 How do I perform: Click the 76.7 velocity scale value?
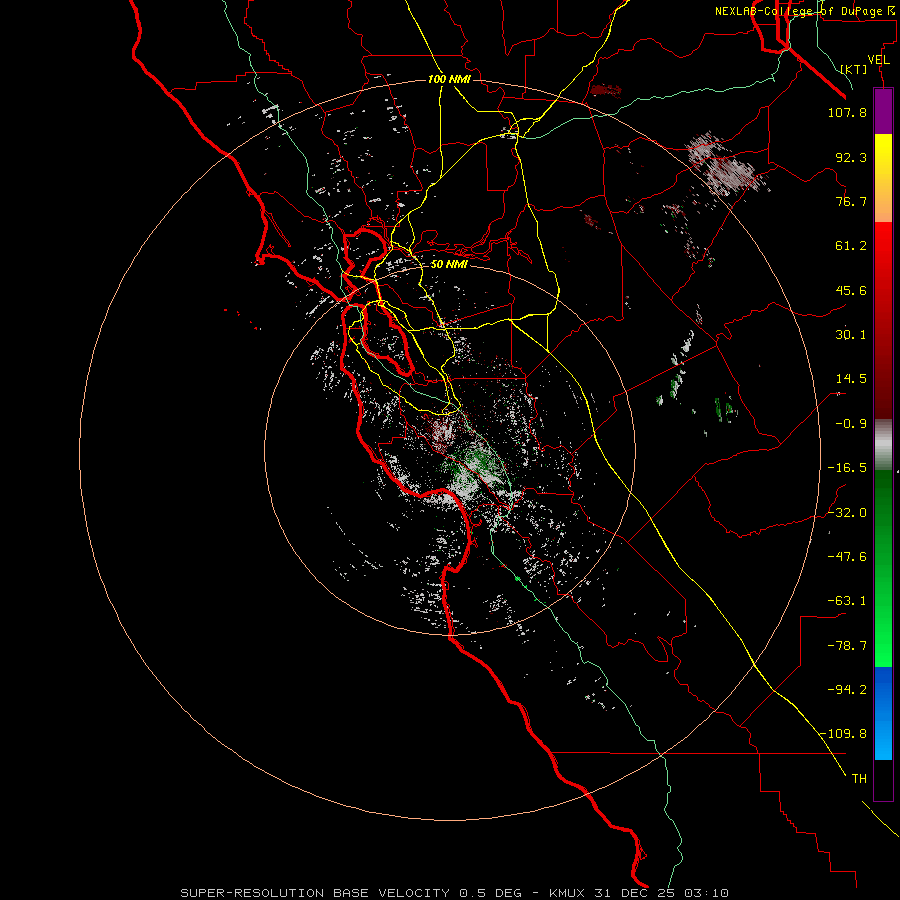(x=851, y=201)
